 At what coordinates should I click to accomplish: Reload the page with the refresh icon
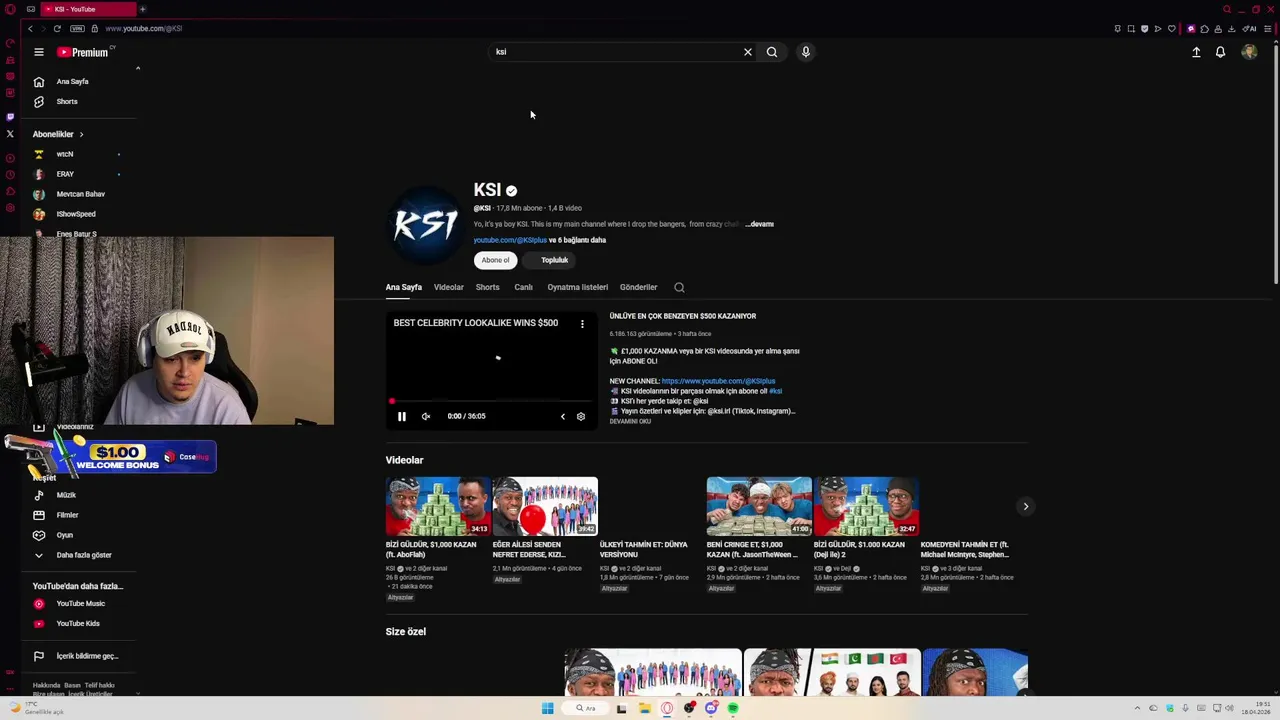click(x=57, y=28)
